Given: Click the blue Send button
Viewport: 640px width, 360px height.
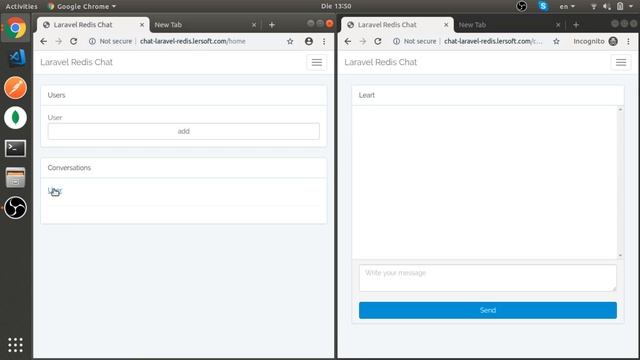Looking at the screenshot, I should point(488,310).
